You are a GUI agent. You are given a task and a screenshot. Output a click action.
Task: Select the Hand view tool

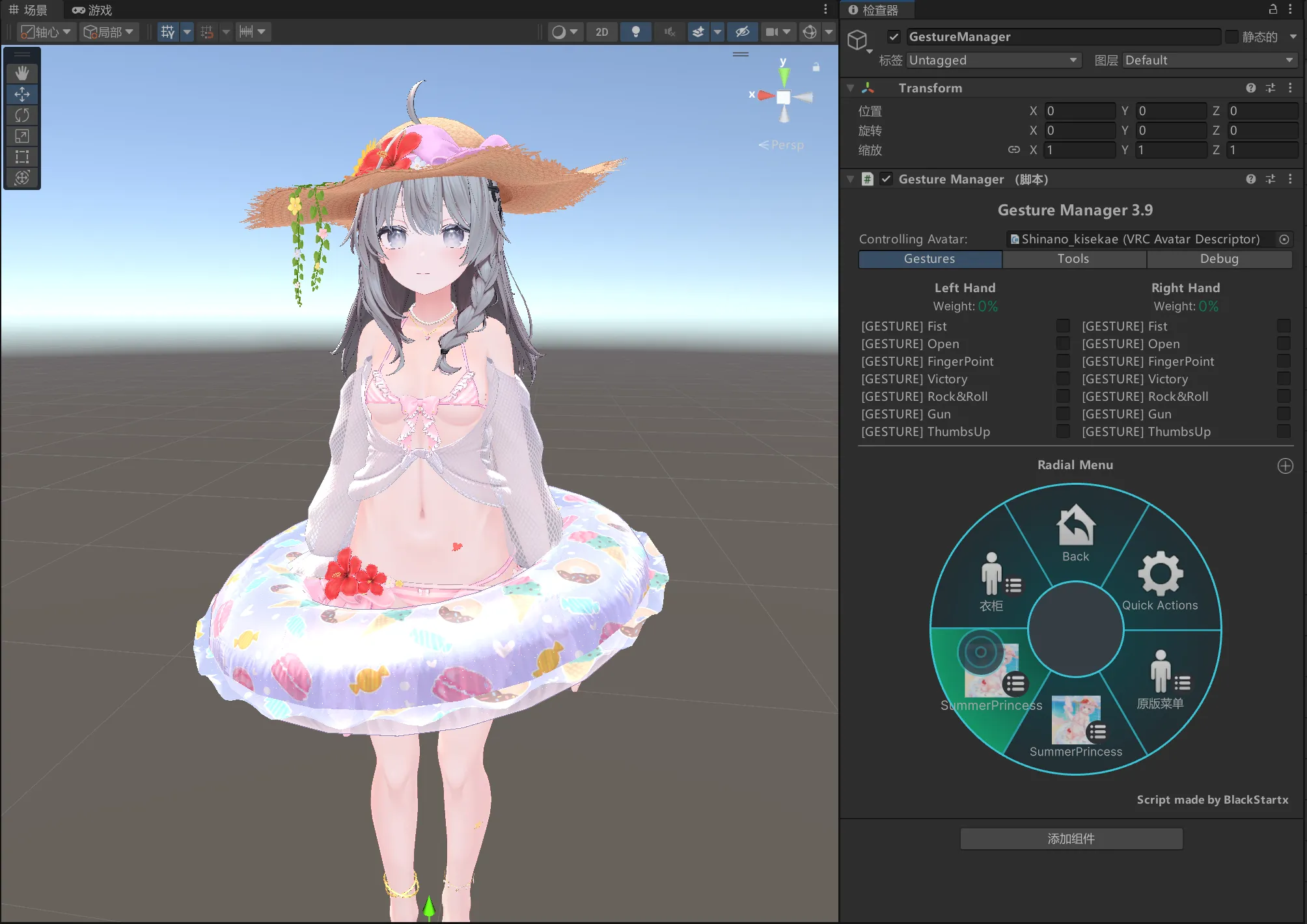click(x=22, y=73)
